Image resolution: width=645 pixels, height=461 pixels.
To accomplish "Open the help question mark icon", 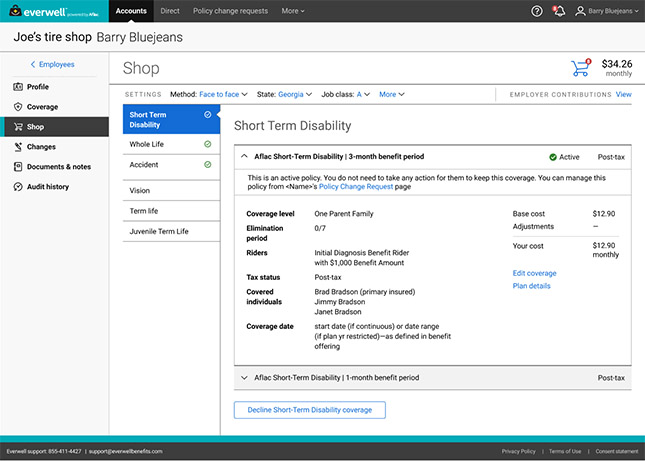I will pyautogui.click(x=536, y=11).
